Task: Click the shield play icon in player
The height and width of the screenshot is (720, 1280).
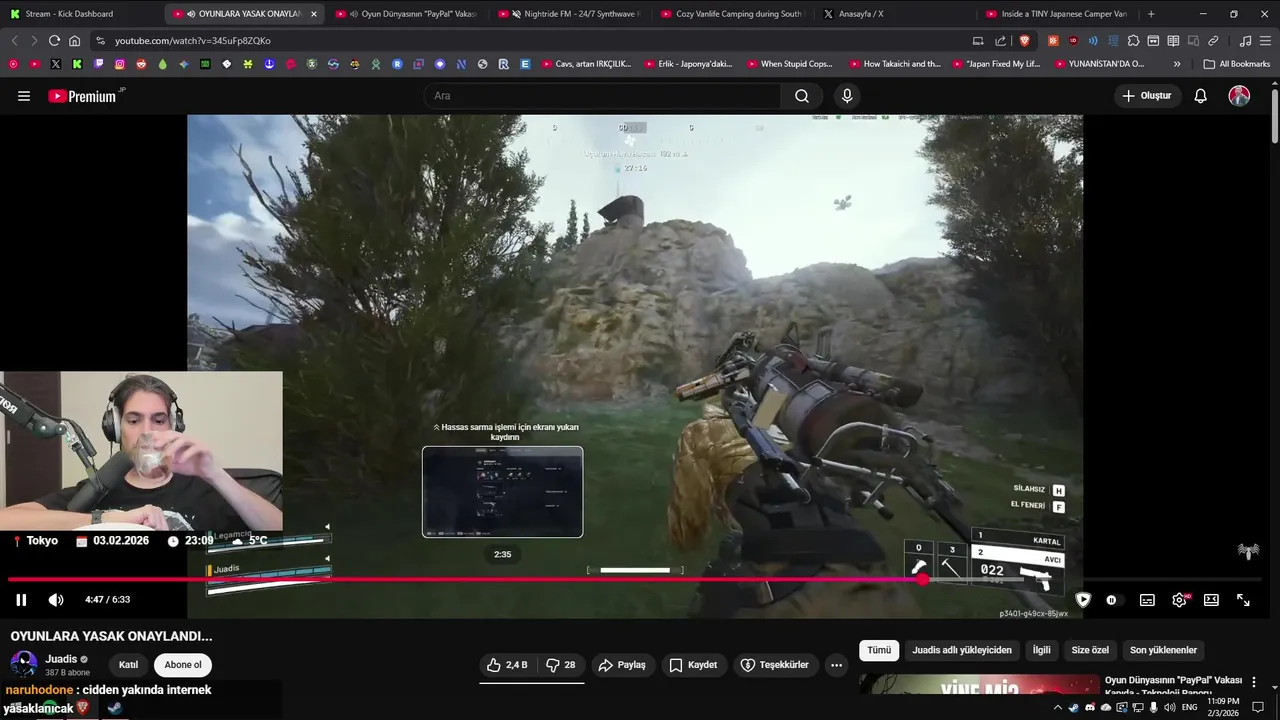Action: click(x=1083, y=600)
